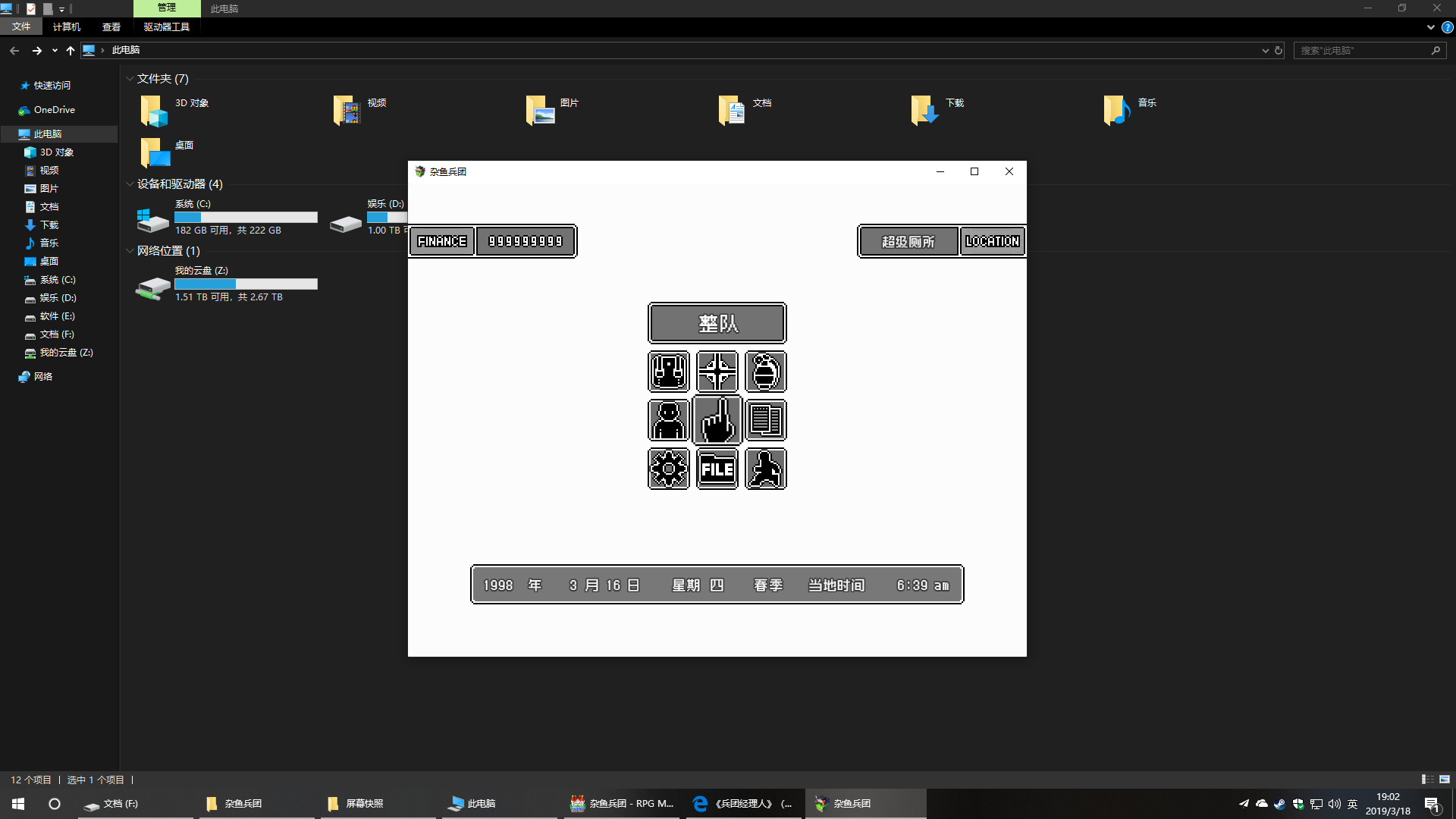Click the FINANCE label in game window
The height and width of the screenshot is (819, 1456).
coord(442,241)
